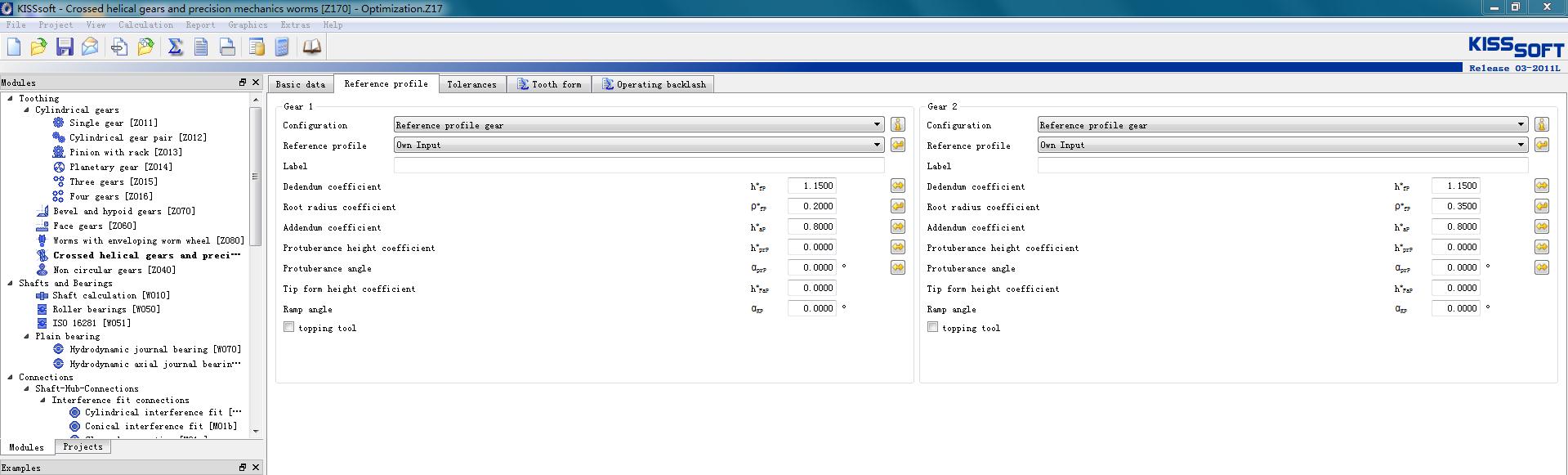Close the Modules panel with X button

click(x=256, y=83)
